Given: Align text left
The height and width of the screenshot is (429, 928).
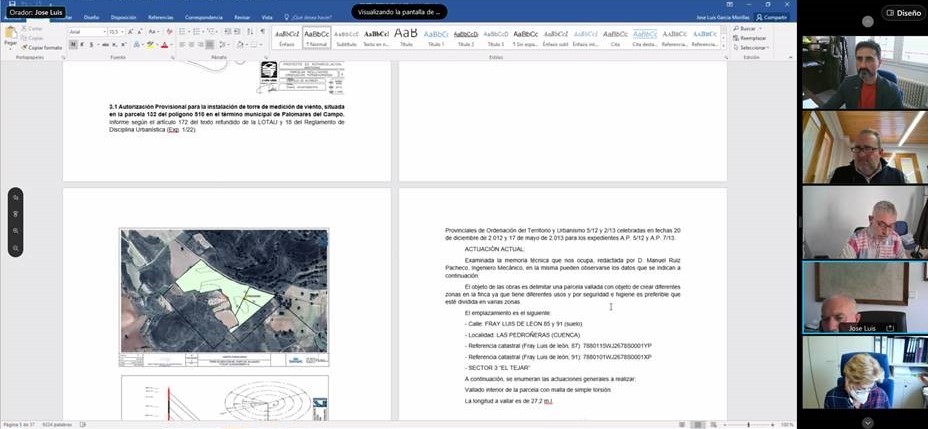Looking at the screenshot, I should point(183,45).
